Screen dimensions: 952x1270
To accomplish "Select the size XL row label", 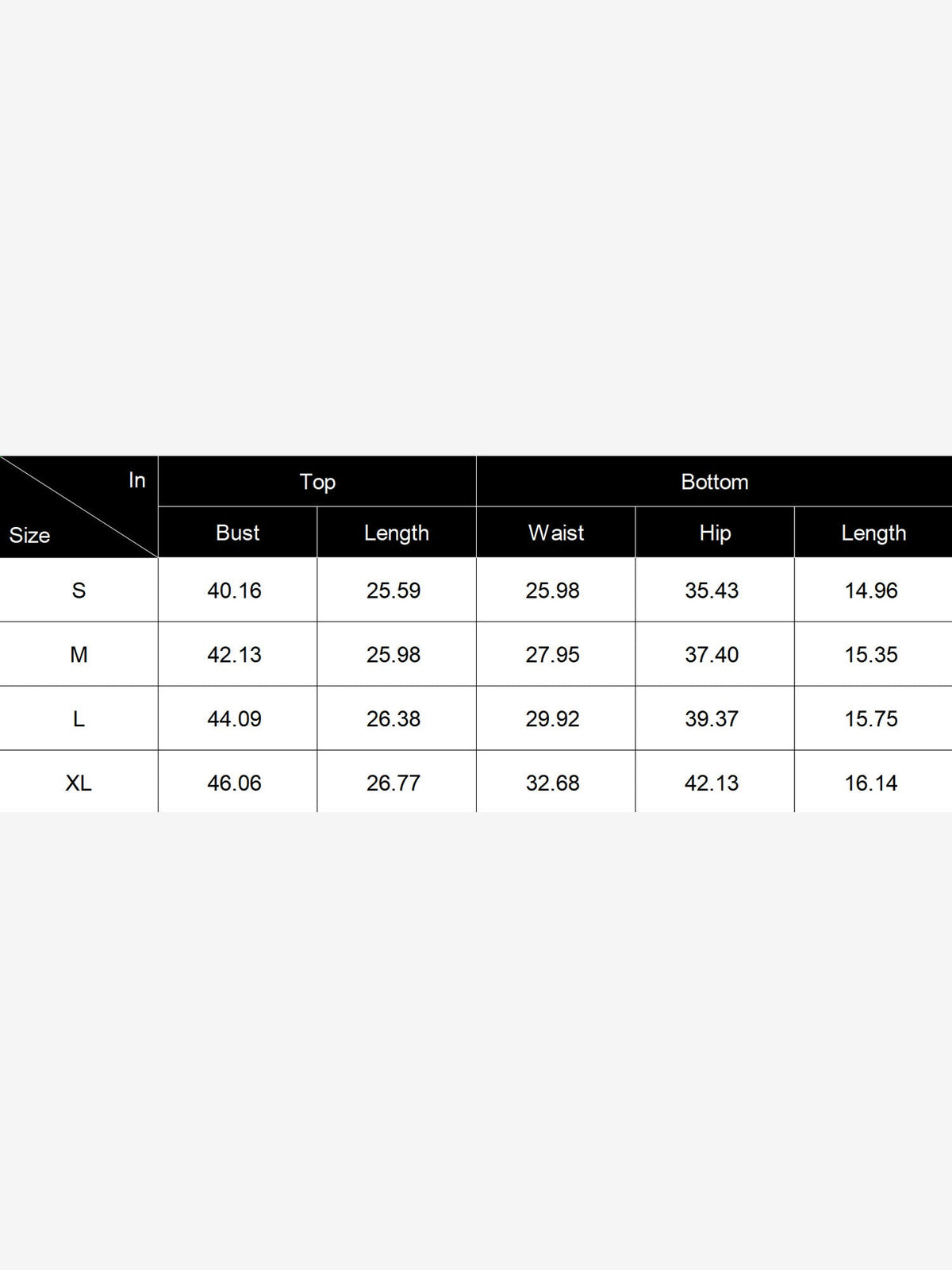I will click(79, 783).
